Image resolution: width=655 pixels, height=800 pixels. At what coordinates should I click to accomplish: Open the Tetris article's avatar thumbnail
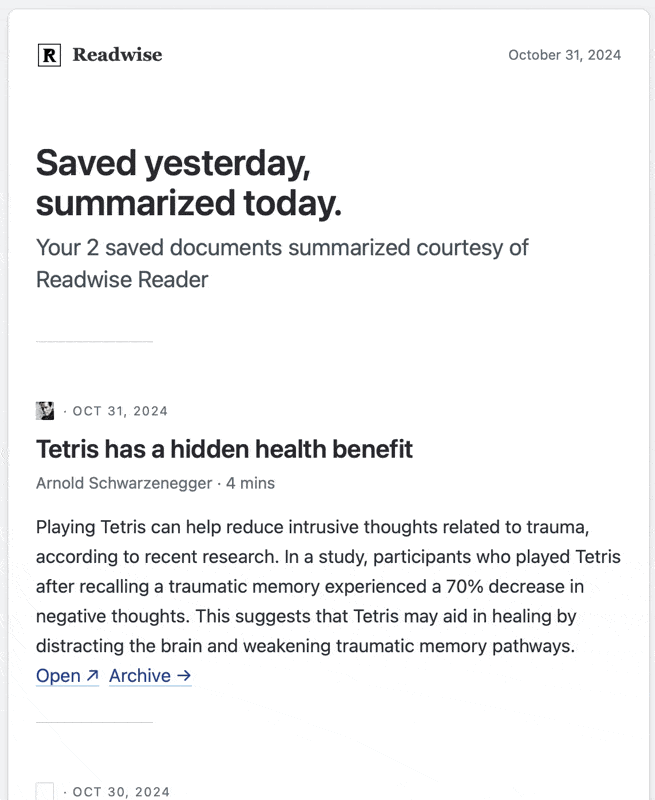(45, 411)
